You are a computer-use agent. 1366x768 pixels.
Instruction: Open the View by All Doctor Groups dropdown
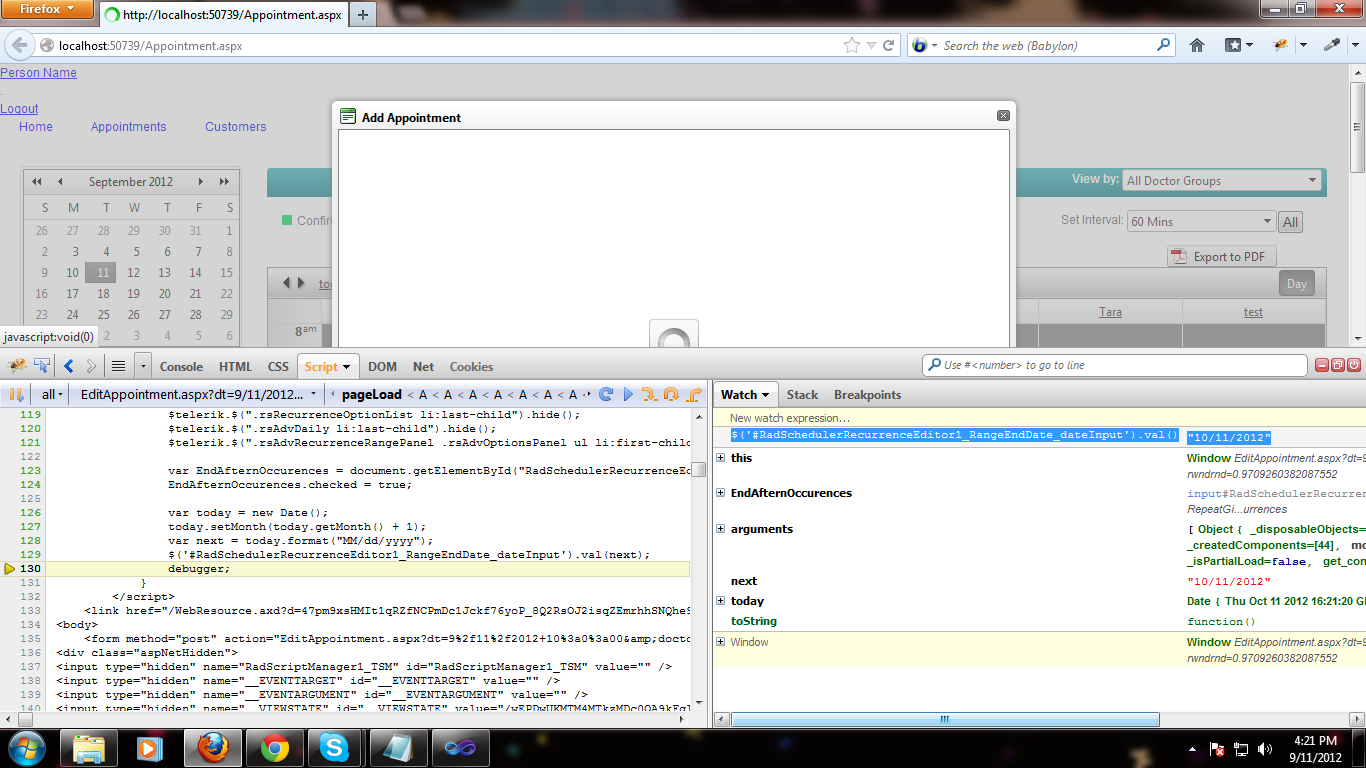[x=1222, y=181]
